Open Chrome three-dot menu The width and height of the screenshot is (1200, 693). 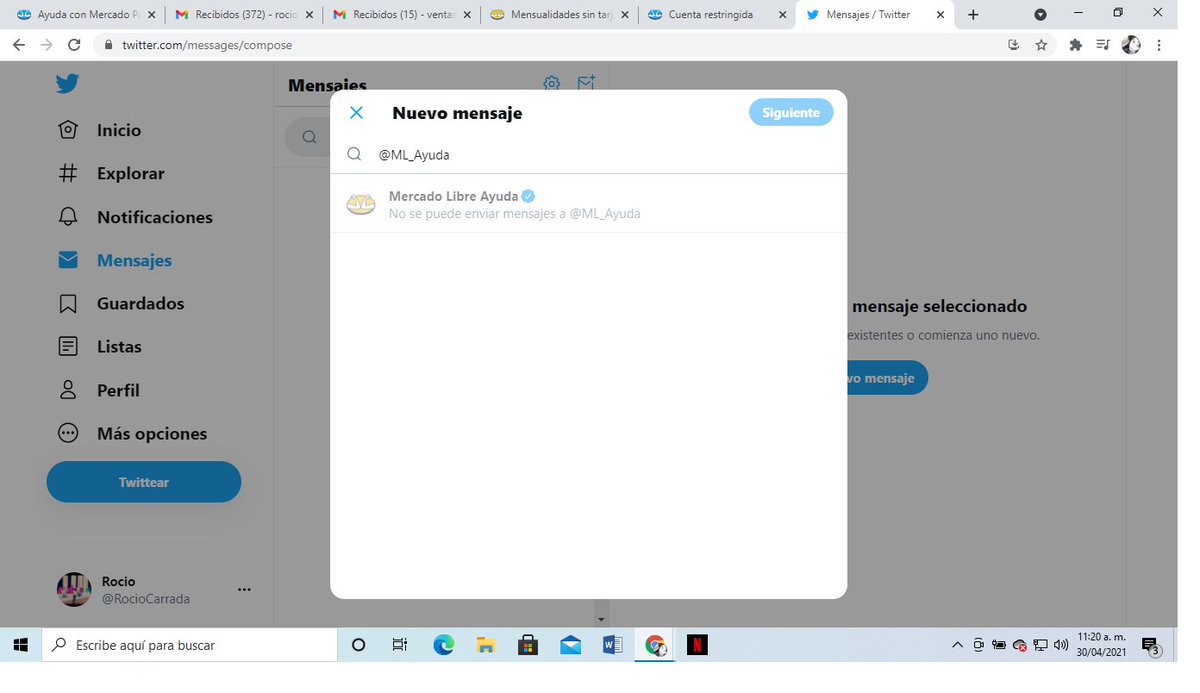(x=1160, y=45)
